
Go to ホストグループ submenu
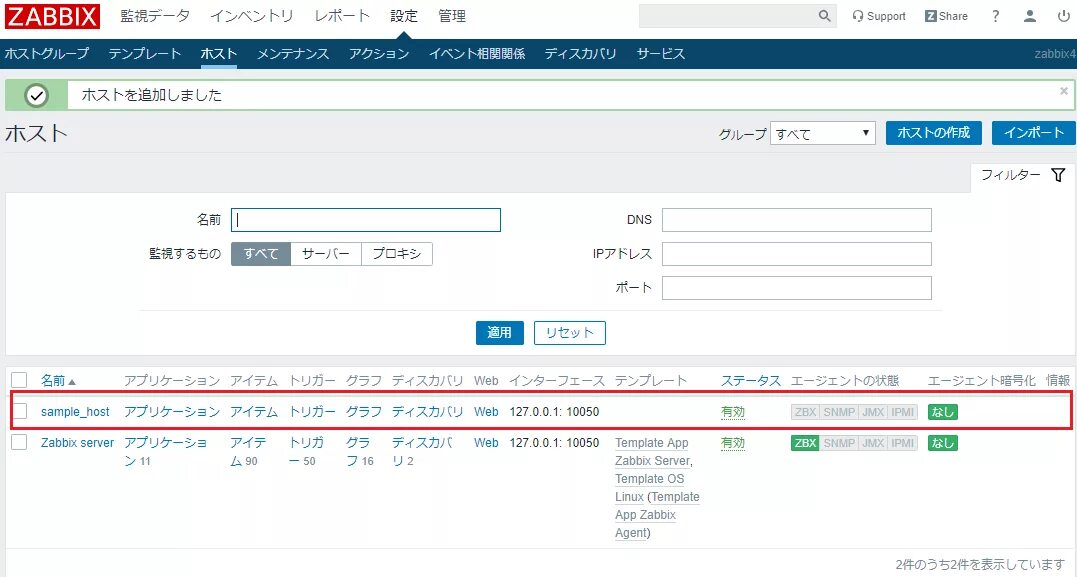(47, 54)
